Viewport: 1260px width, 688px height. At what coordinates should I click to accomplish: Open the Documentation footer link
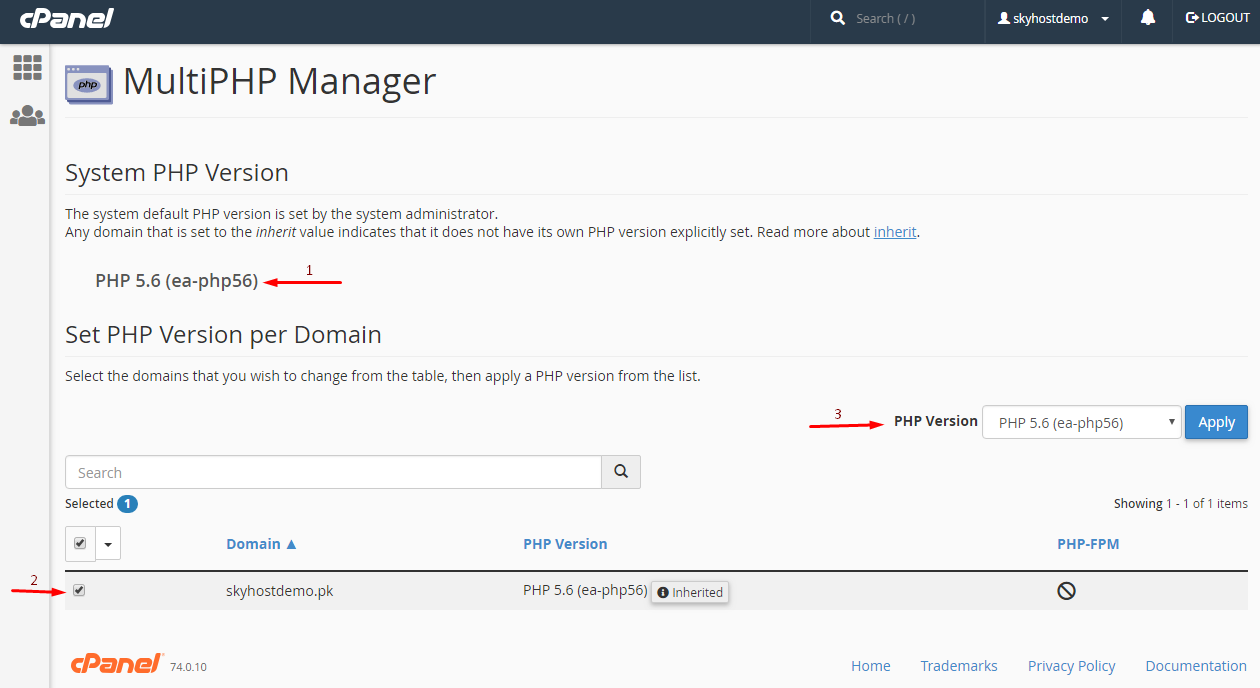pos(1196,666)
